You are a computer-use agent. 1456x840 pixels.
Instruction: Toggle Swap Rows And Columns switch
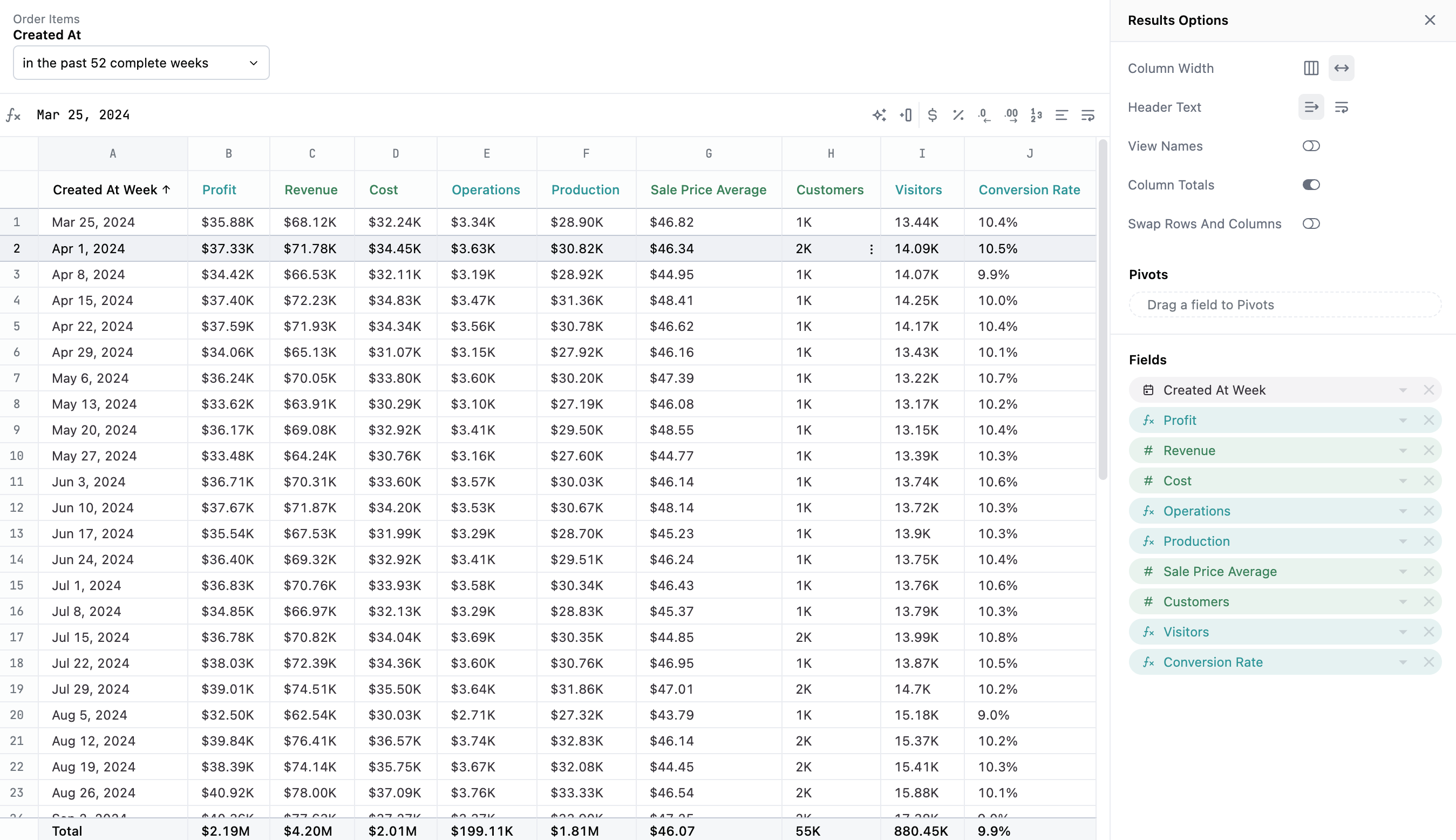(1311, 224)
